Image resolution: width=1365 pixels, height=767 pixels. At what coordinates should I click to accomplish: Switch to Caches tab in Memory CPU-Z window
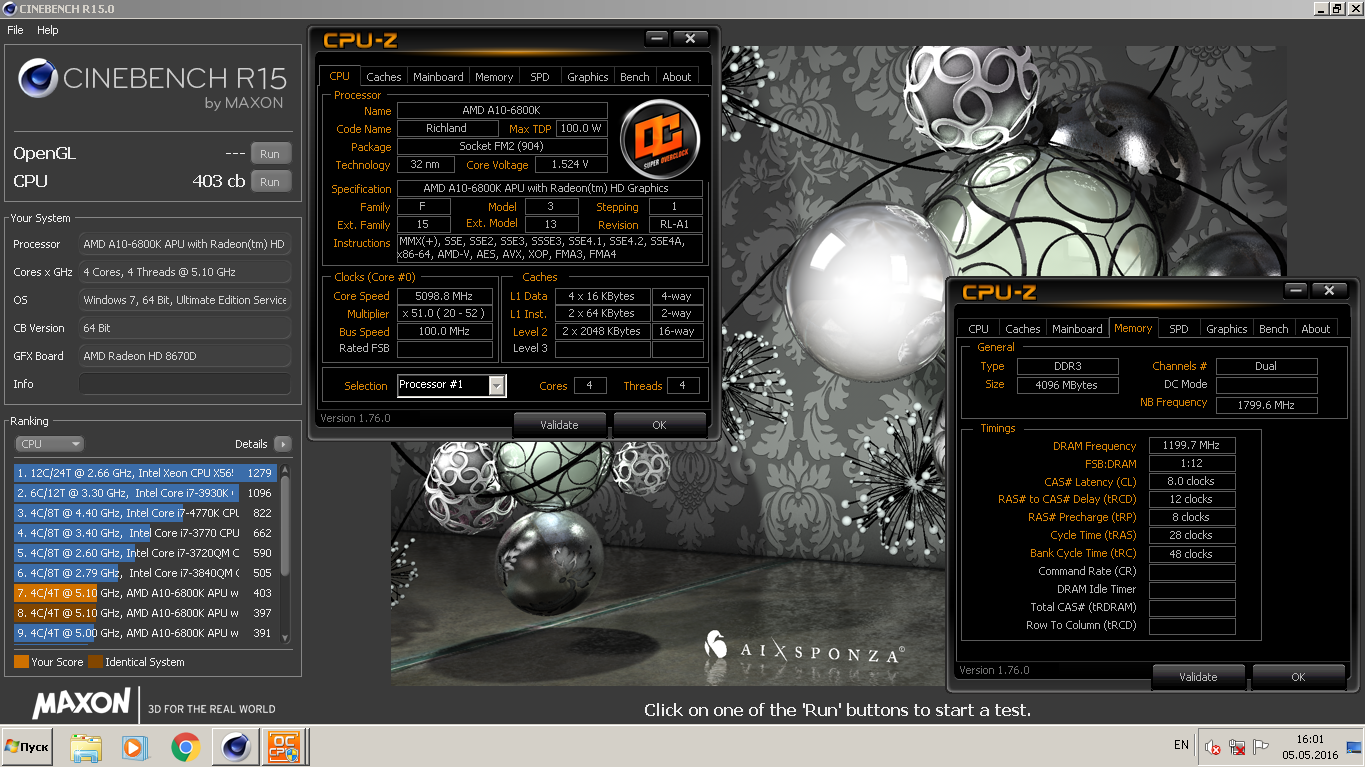(x=1023, y=329)
